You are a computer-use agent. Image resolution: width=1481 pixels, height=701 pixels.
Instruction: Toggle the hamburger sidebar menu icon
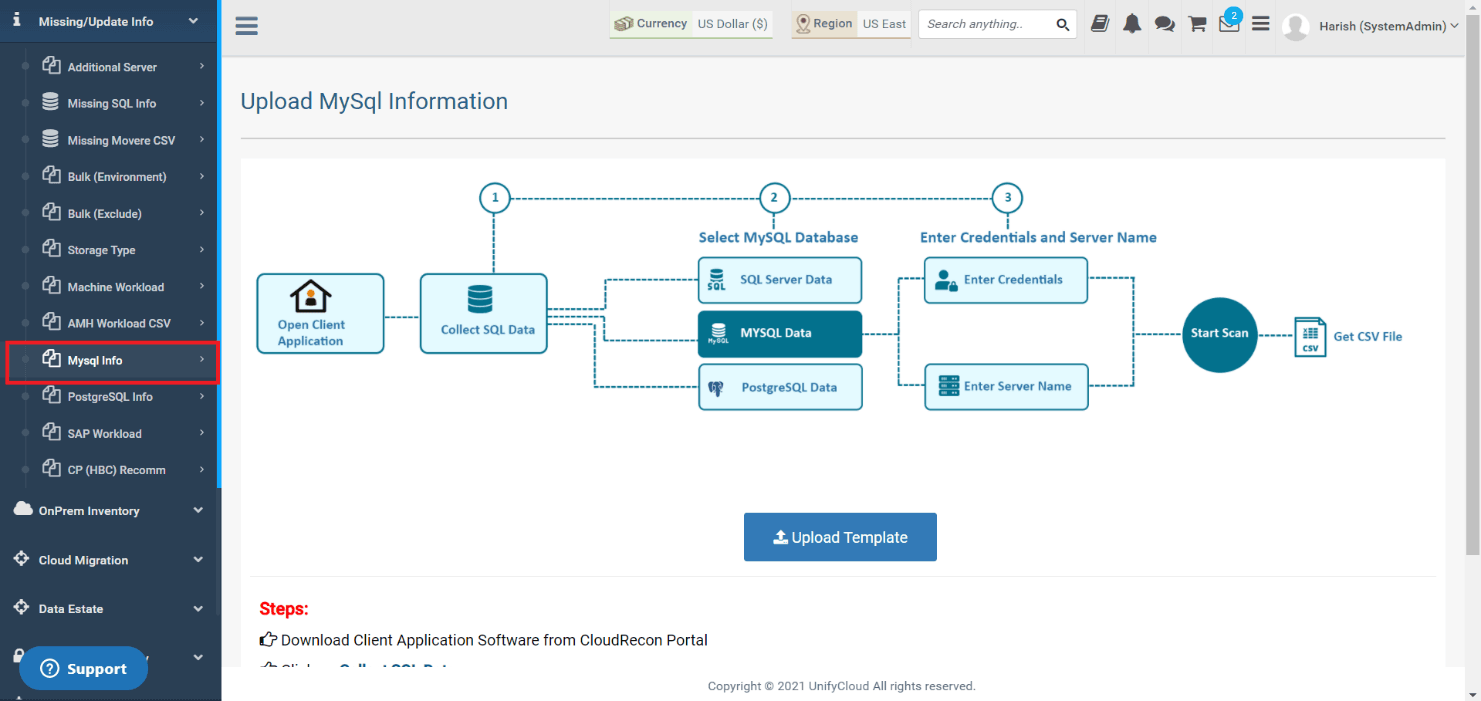[x=247, y=26]
